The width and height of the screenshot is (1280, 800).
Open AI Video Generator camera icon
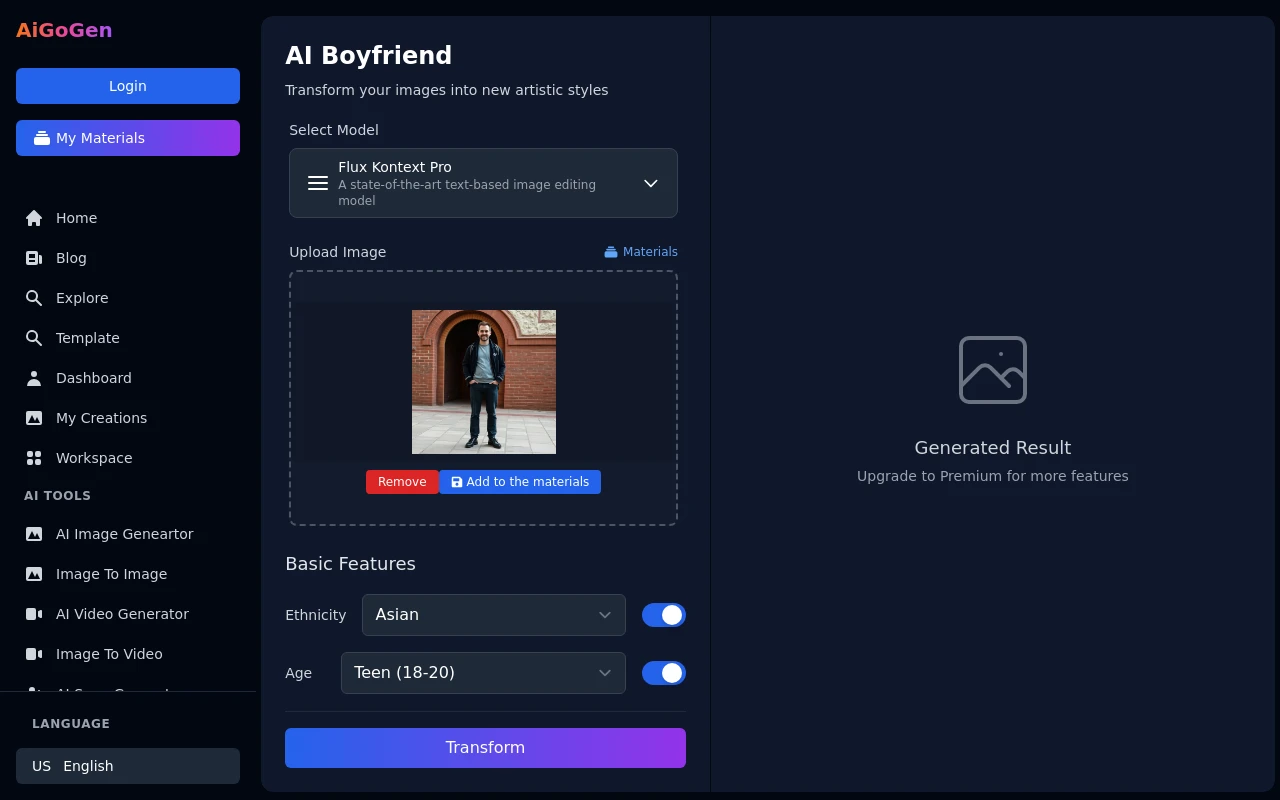coord(34,614)
